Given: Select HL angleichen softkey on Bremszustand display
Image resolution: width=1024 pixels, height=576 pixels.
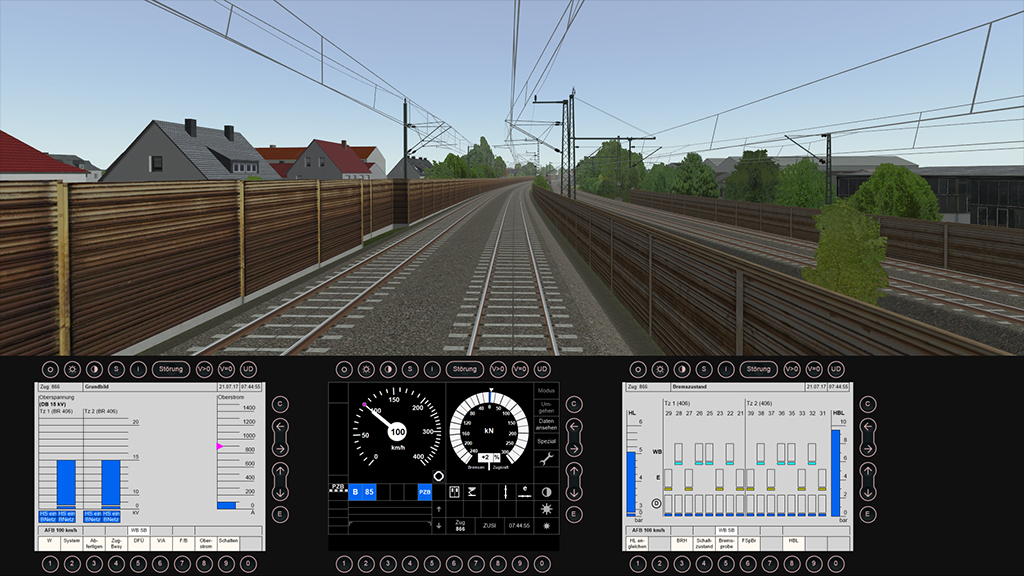Looking at the screenshot, I should (x=637, y=543).
